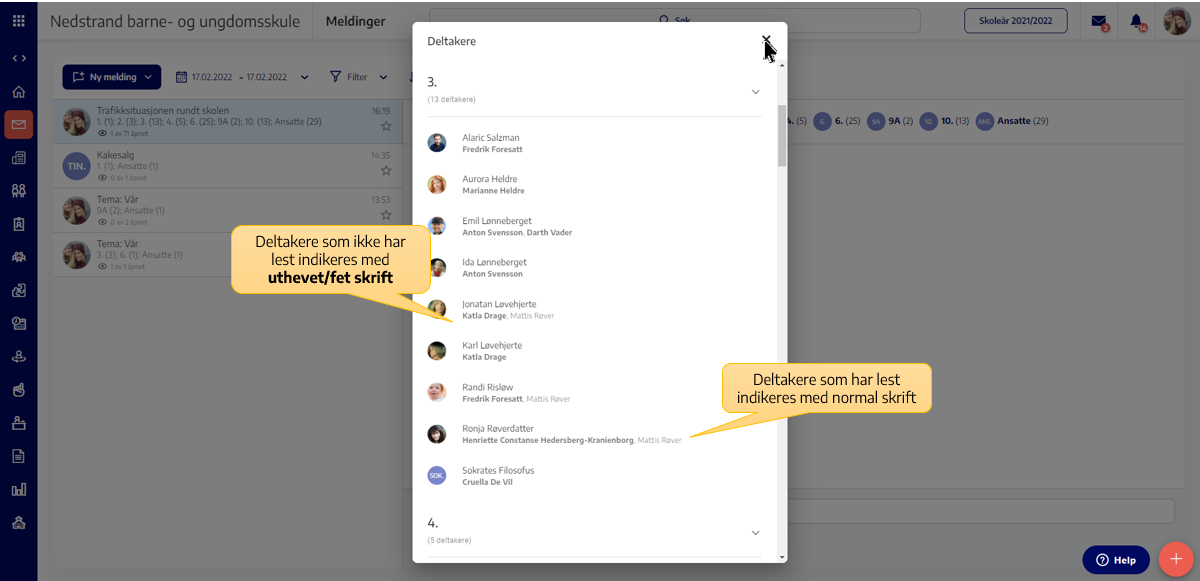Select participant Aurora Heldre
1200x581 pixels.
tap(594, 184)
